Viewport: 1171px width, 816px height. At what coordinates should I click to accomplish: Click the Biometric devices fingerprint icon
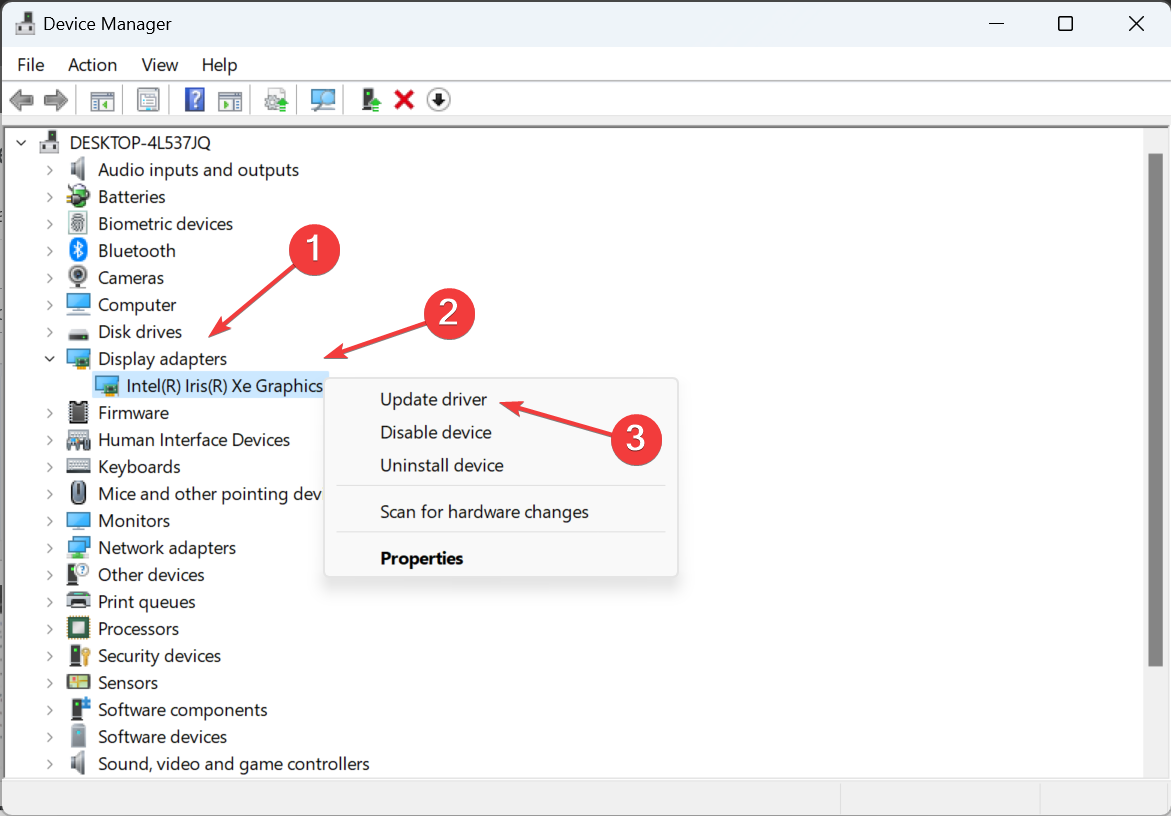[78, 223]
